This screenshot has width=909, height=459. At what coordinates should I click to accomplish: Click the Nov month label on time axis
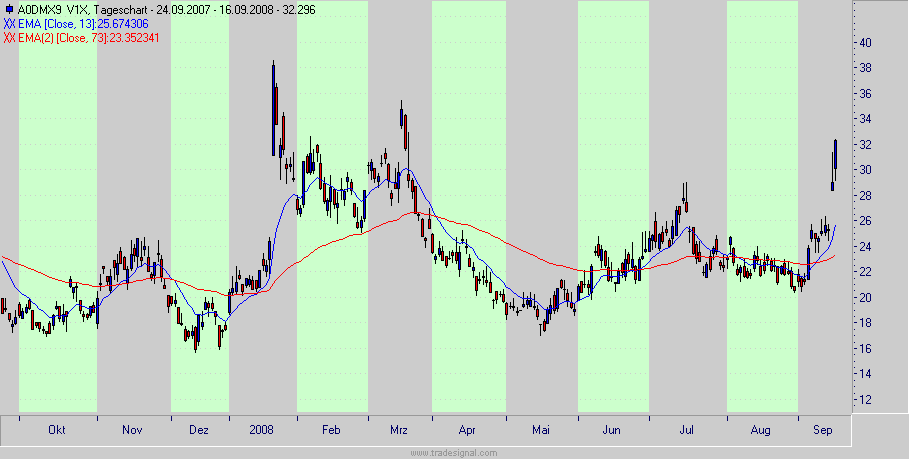[132, 430]
